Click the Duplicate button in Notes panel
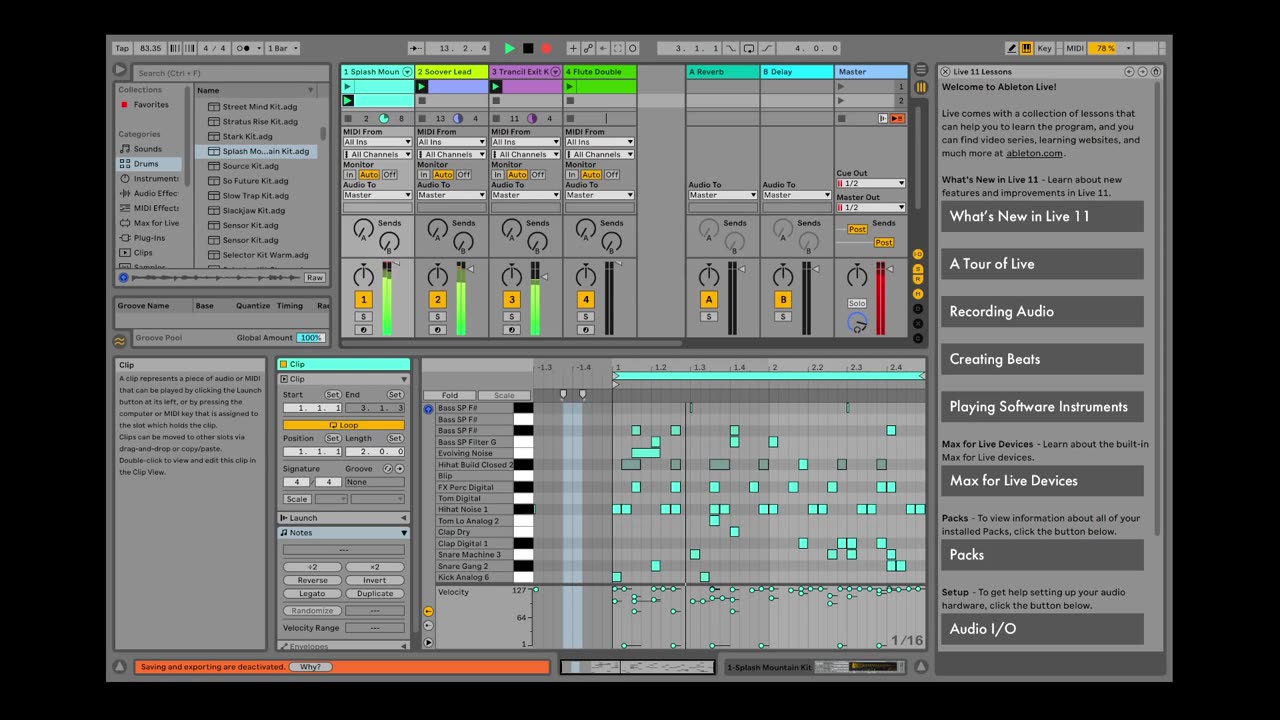 pos(375,594)
